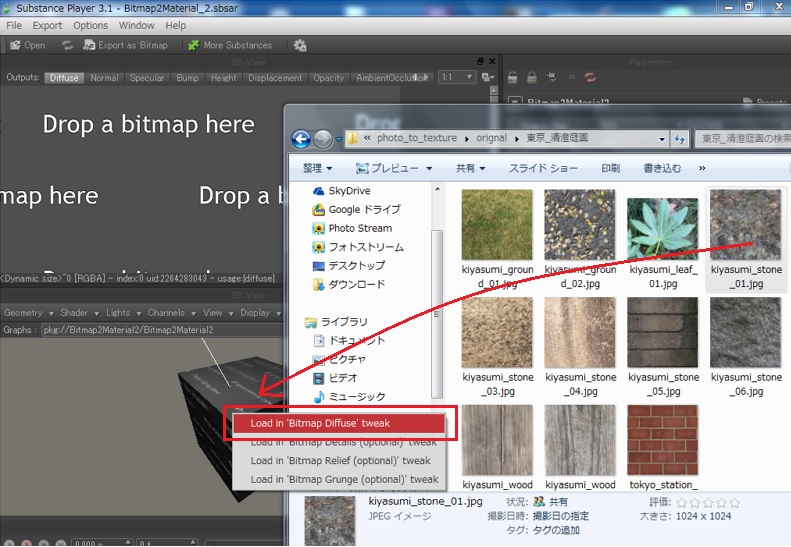Select Google ドライブ in navigation pane
The image size is (791, 547).
click(x=356, y=209)
